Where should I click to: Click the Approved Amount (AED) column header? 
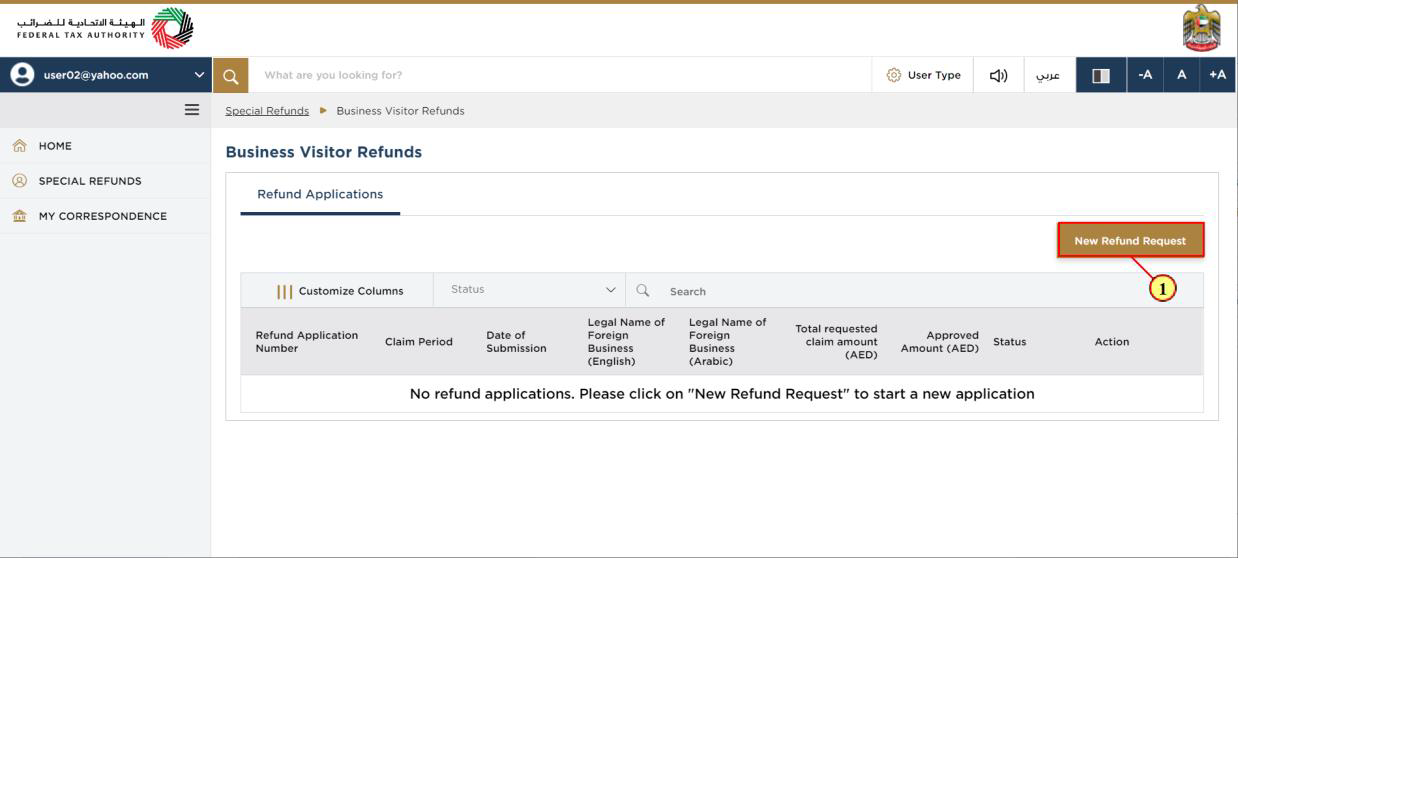point(939,342)
